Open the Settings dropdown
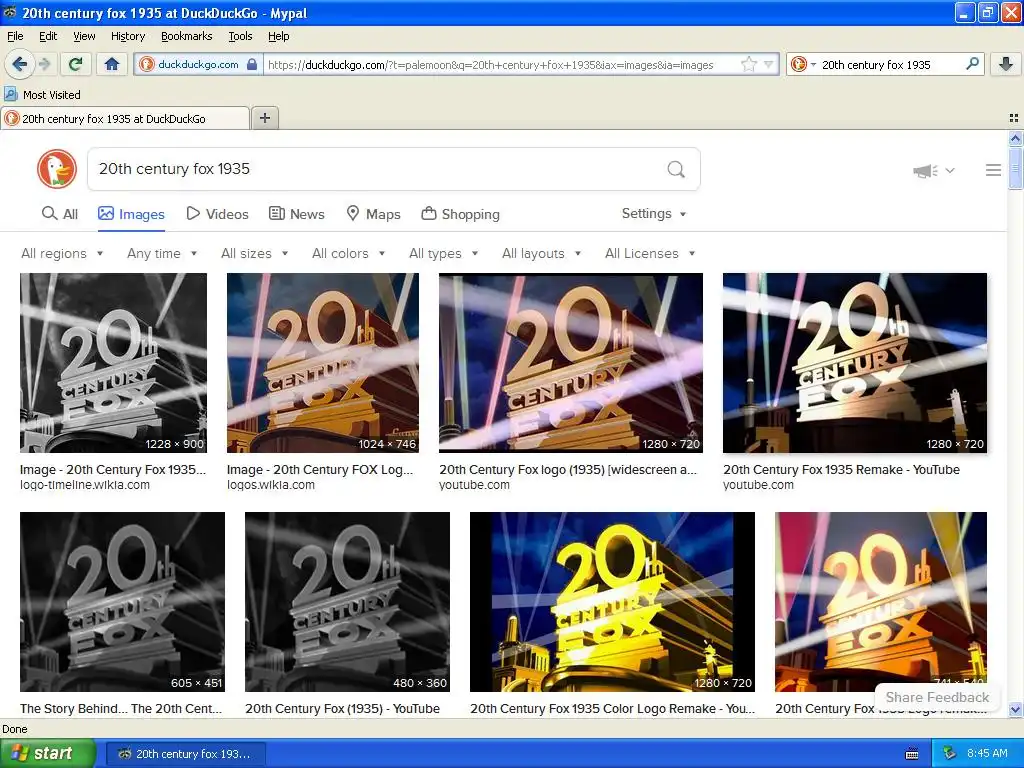This screenshot has width=1024, height=768. [654, 214]
